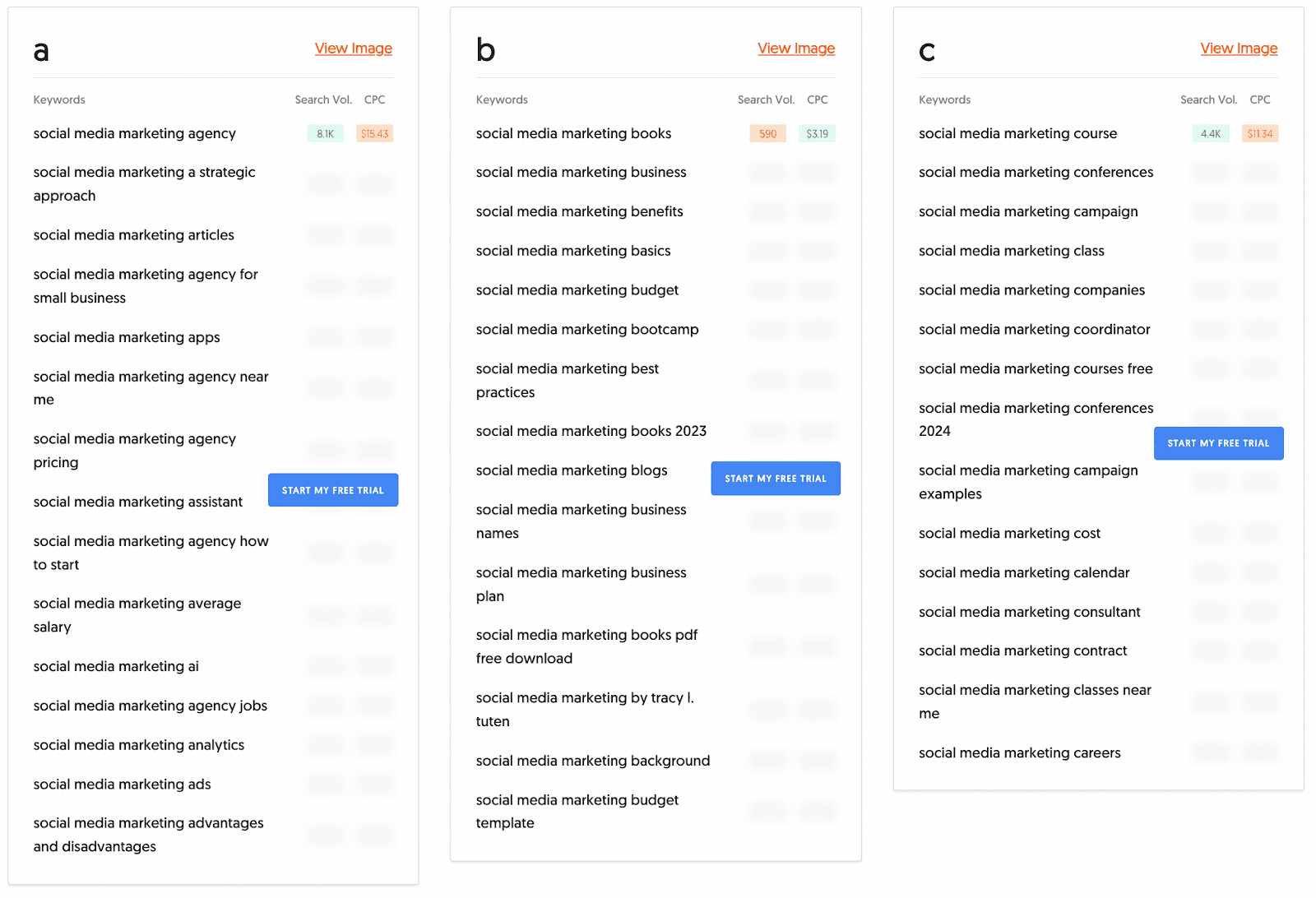Select the 8.1K search volume badge
Viewport: 1316px width, 898px height.
pyautogui.click(x=325, y=133)
